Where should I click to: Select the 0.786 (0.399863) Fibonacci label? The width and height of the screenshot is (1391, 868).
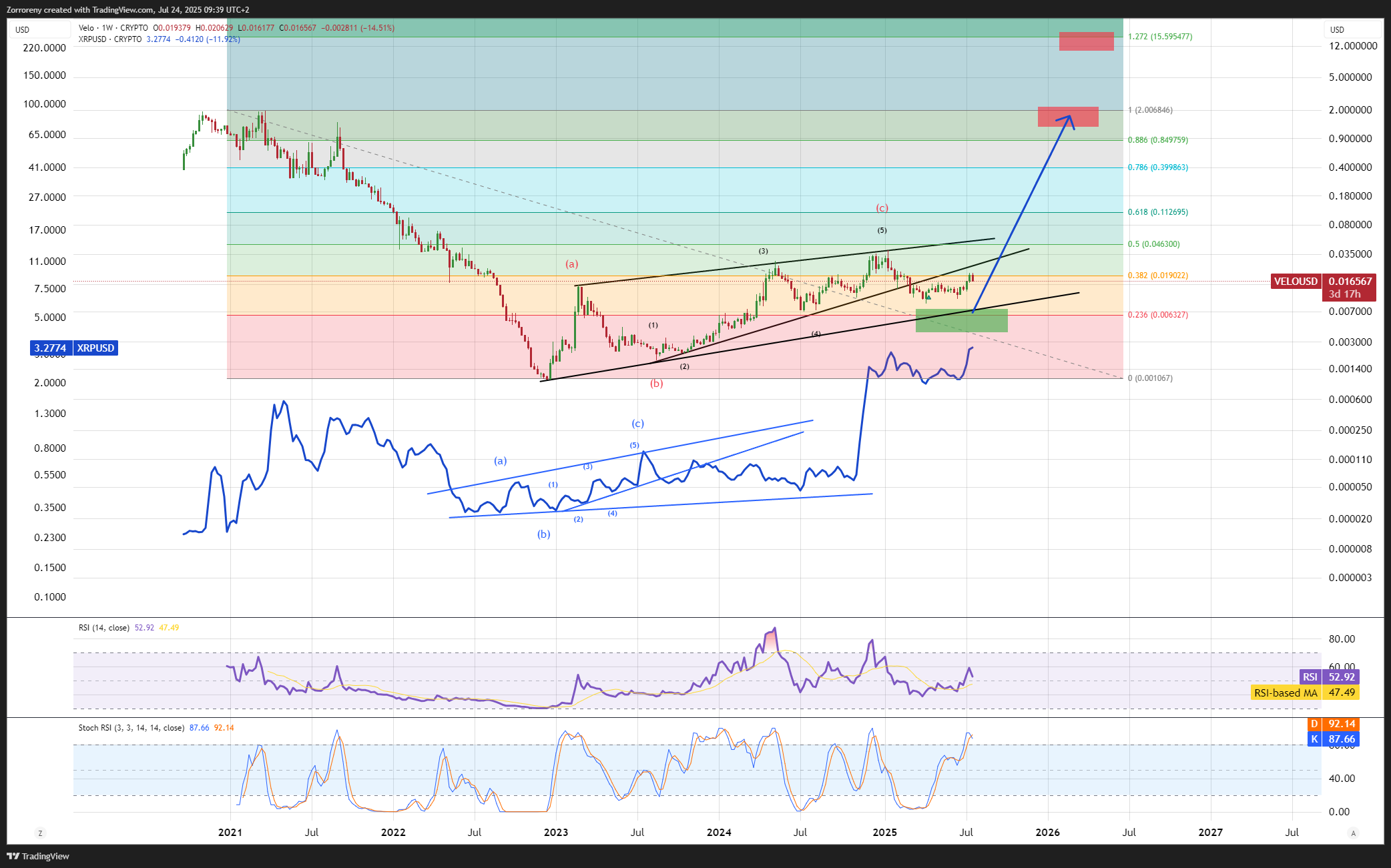(1158, 167)
